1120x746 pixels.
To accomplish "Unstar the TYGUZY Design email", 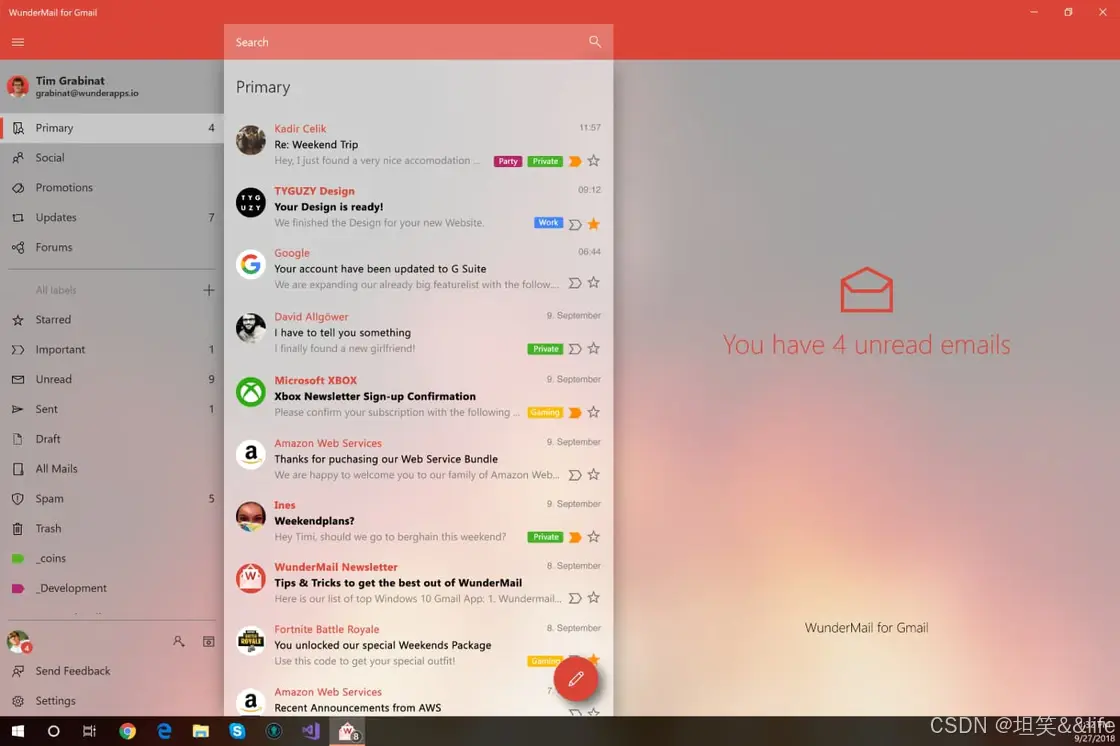I will (x=594, y=224).
